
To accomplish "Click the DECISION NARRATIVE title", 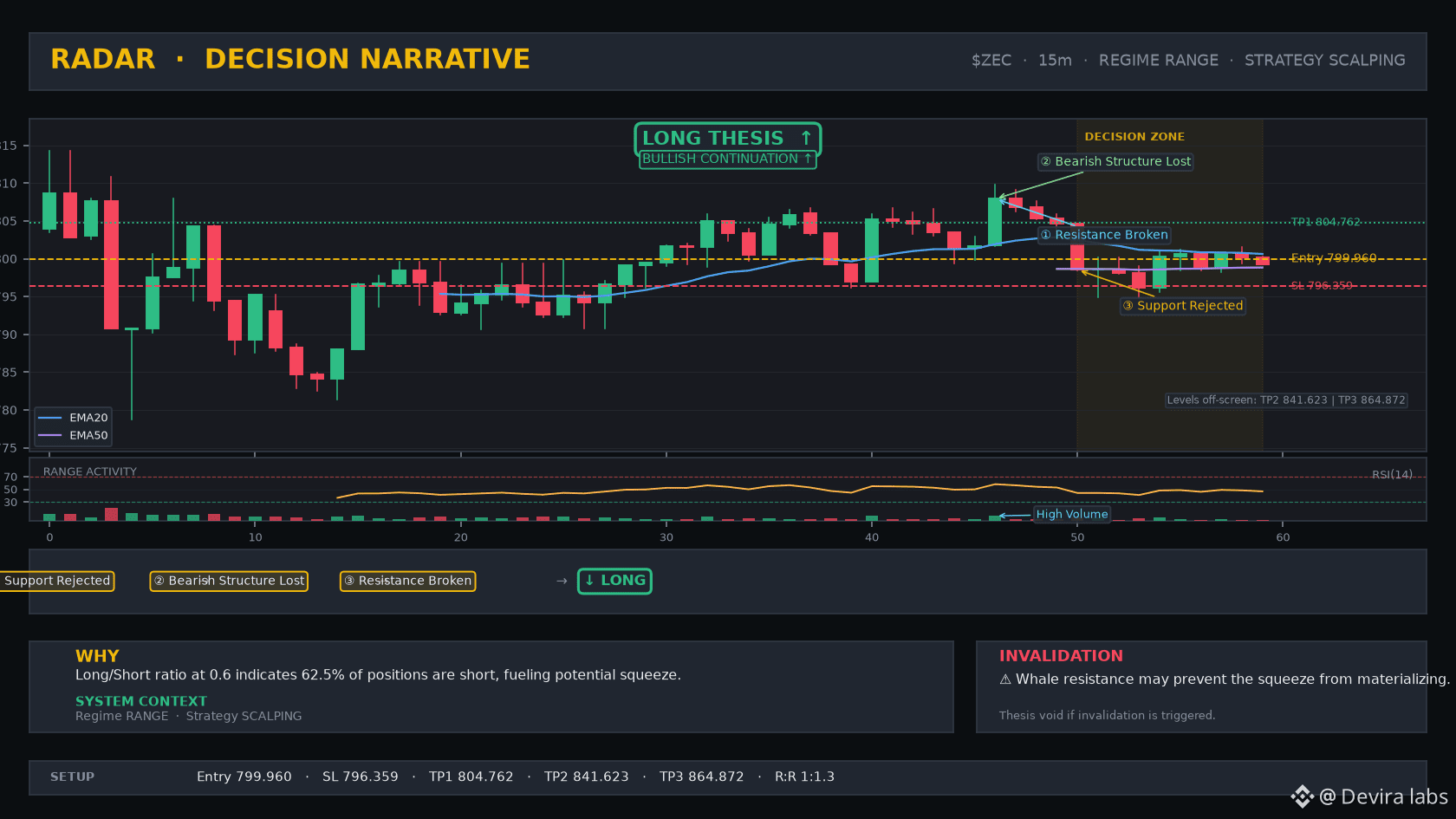I will 367,59.
